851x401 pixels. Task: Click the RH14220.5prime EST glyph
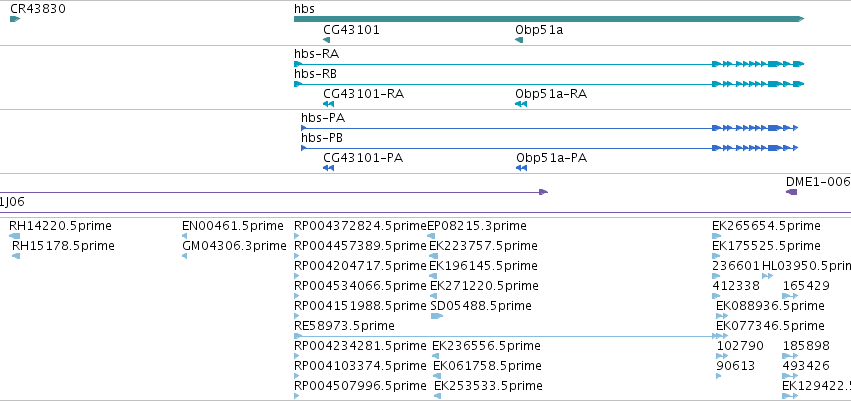click(15, 236)
